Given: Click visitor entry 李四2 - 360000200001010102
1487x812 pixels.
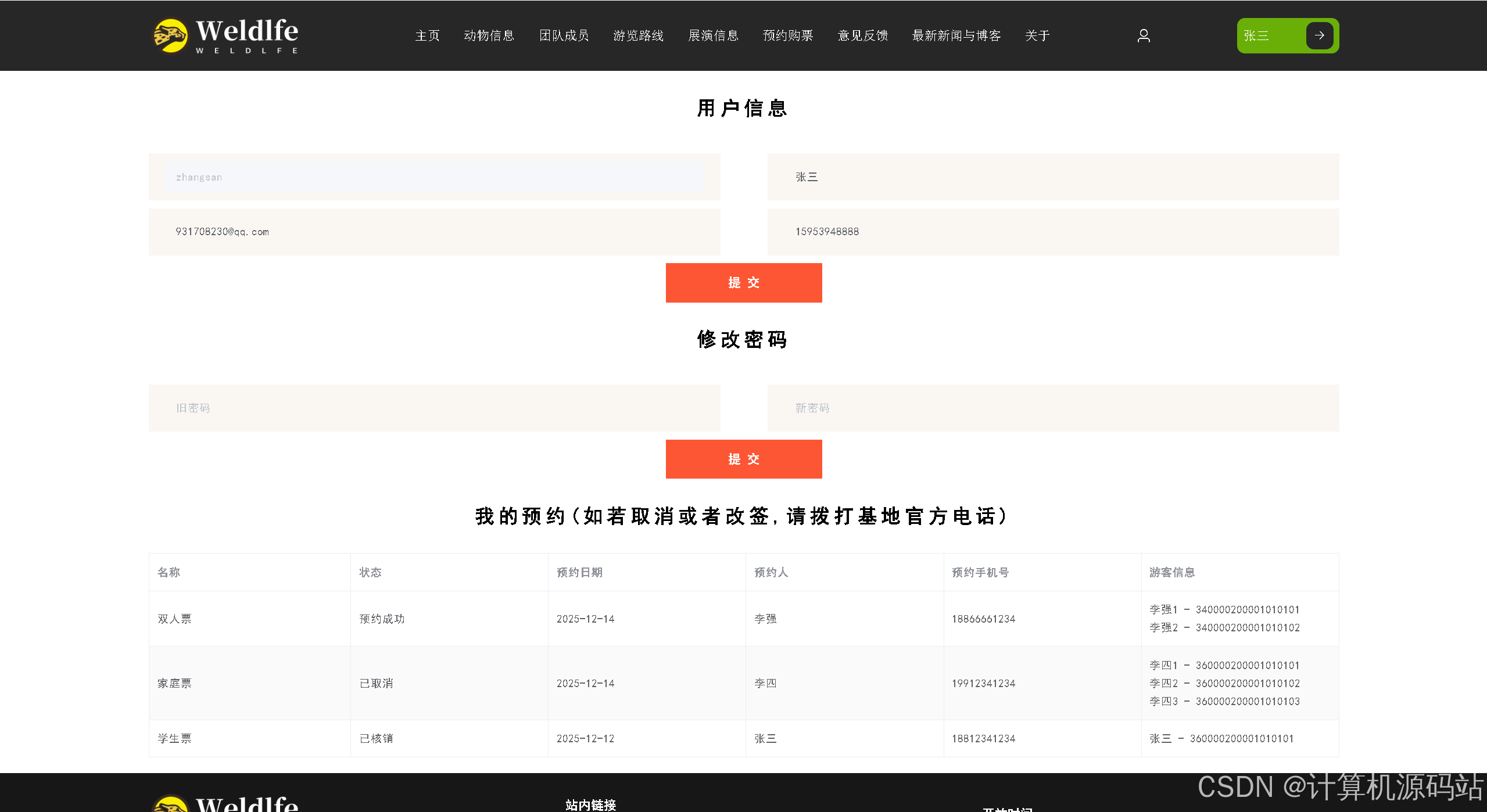Looking at the screenshot, I should click(x=1224, y=683).
